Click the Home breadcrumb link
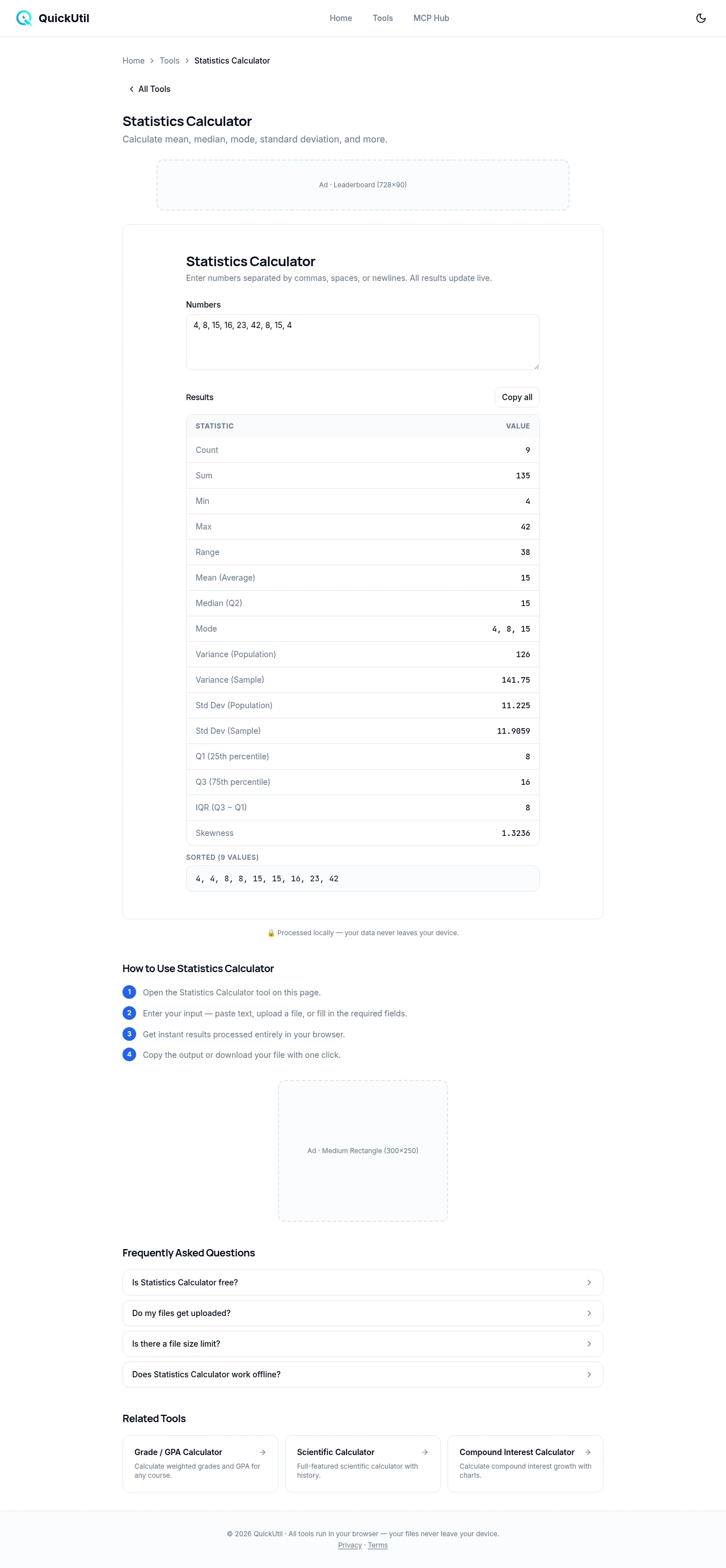 [x=133, y=61]
